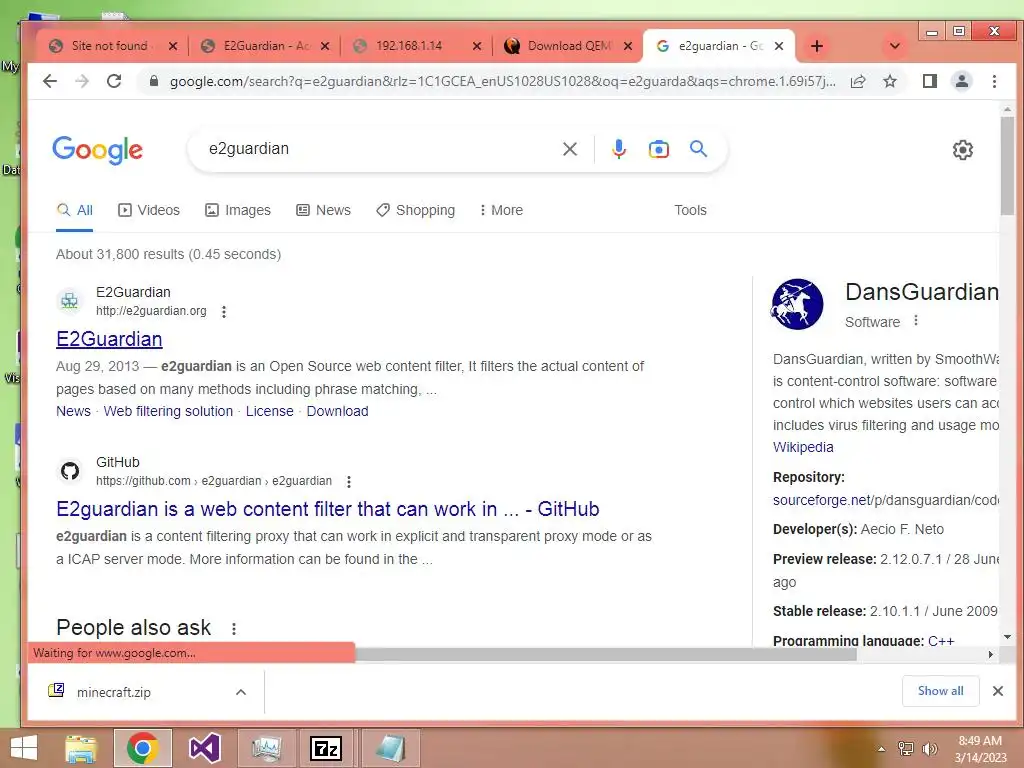Screen dimensions: 1024x768
Task: Open the E2Guardian result title link
Action: coord(109,339)
